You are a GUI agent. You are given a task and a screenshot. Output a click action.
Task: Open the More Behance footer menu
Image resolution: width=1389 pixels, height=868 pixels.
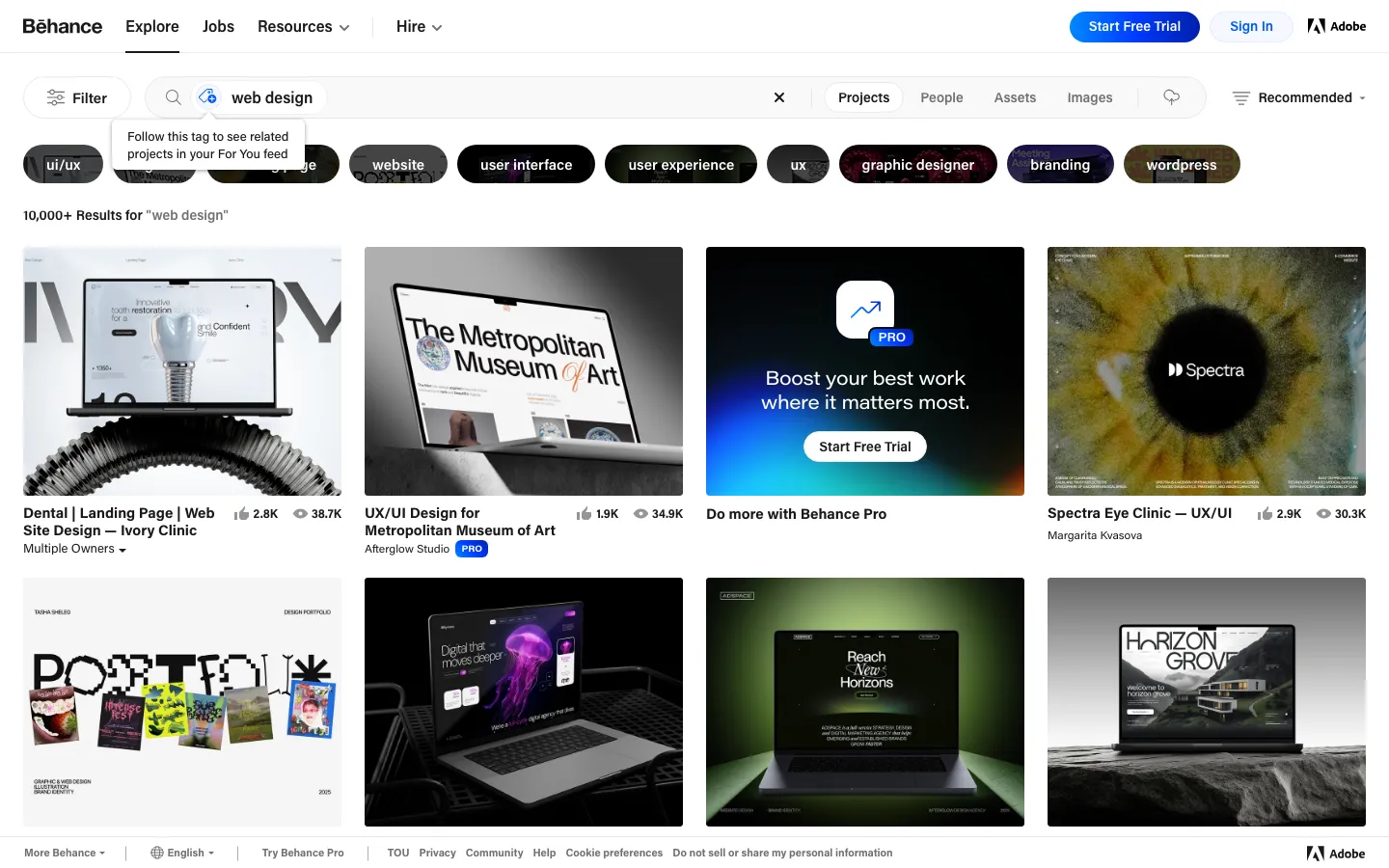(65, 853)
